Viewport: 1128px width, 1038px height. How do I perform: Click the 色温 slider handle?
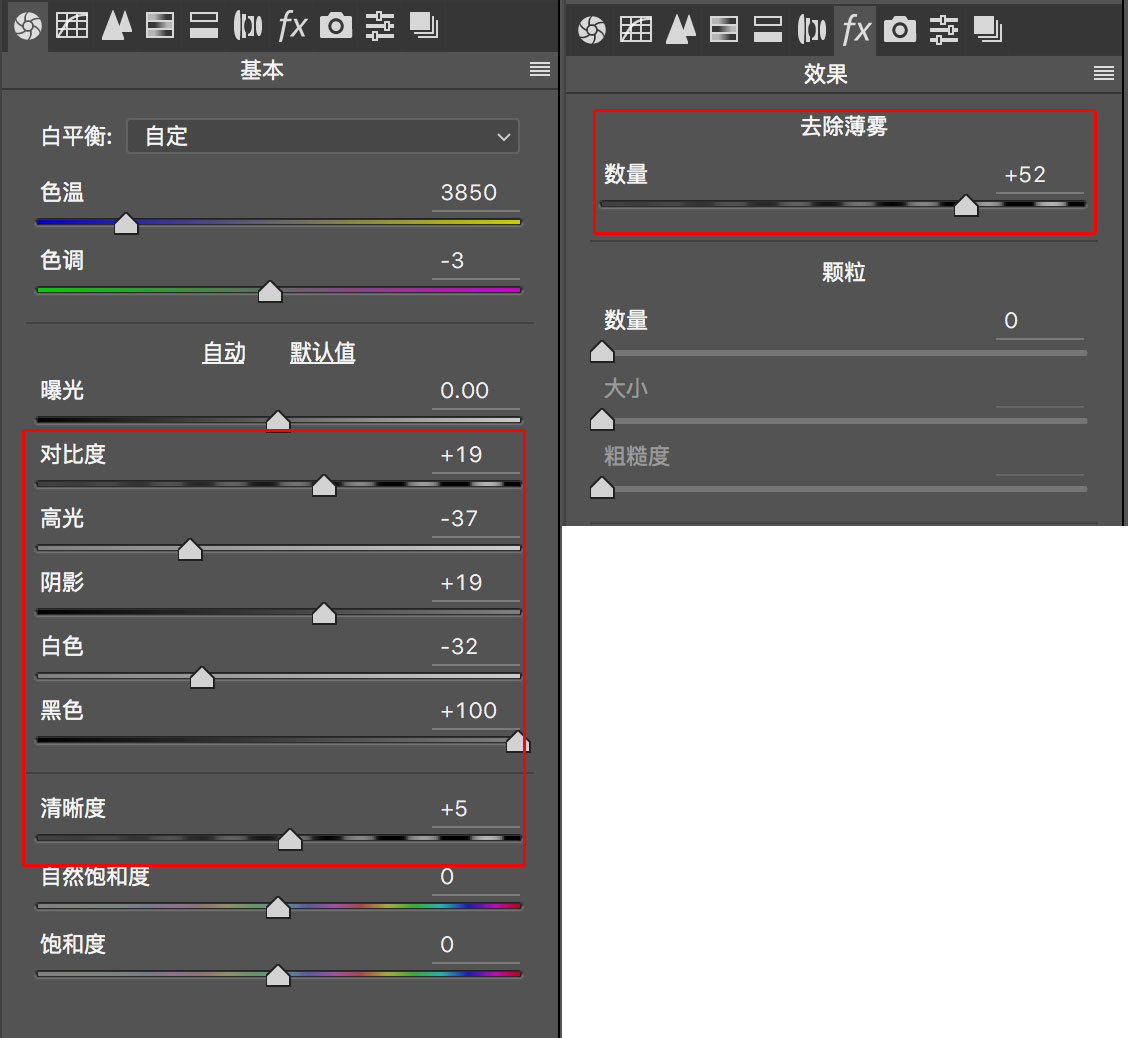click(x=126, y=224)
